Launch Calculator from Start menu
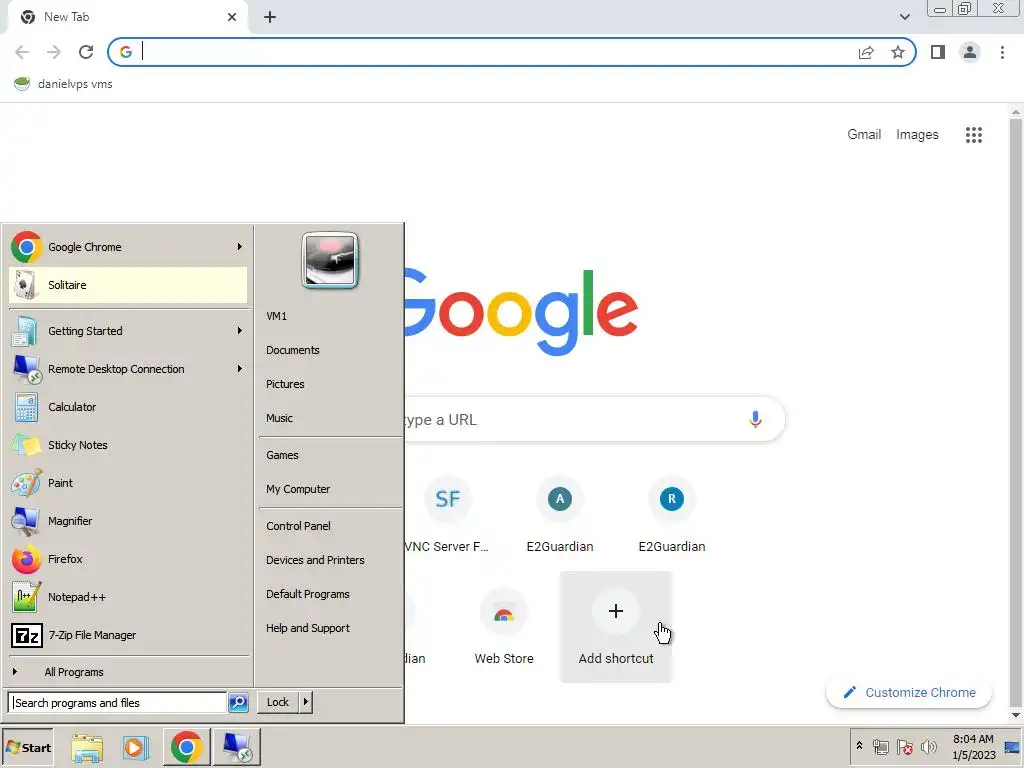 [x=128, y=407]
